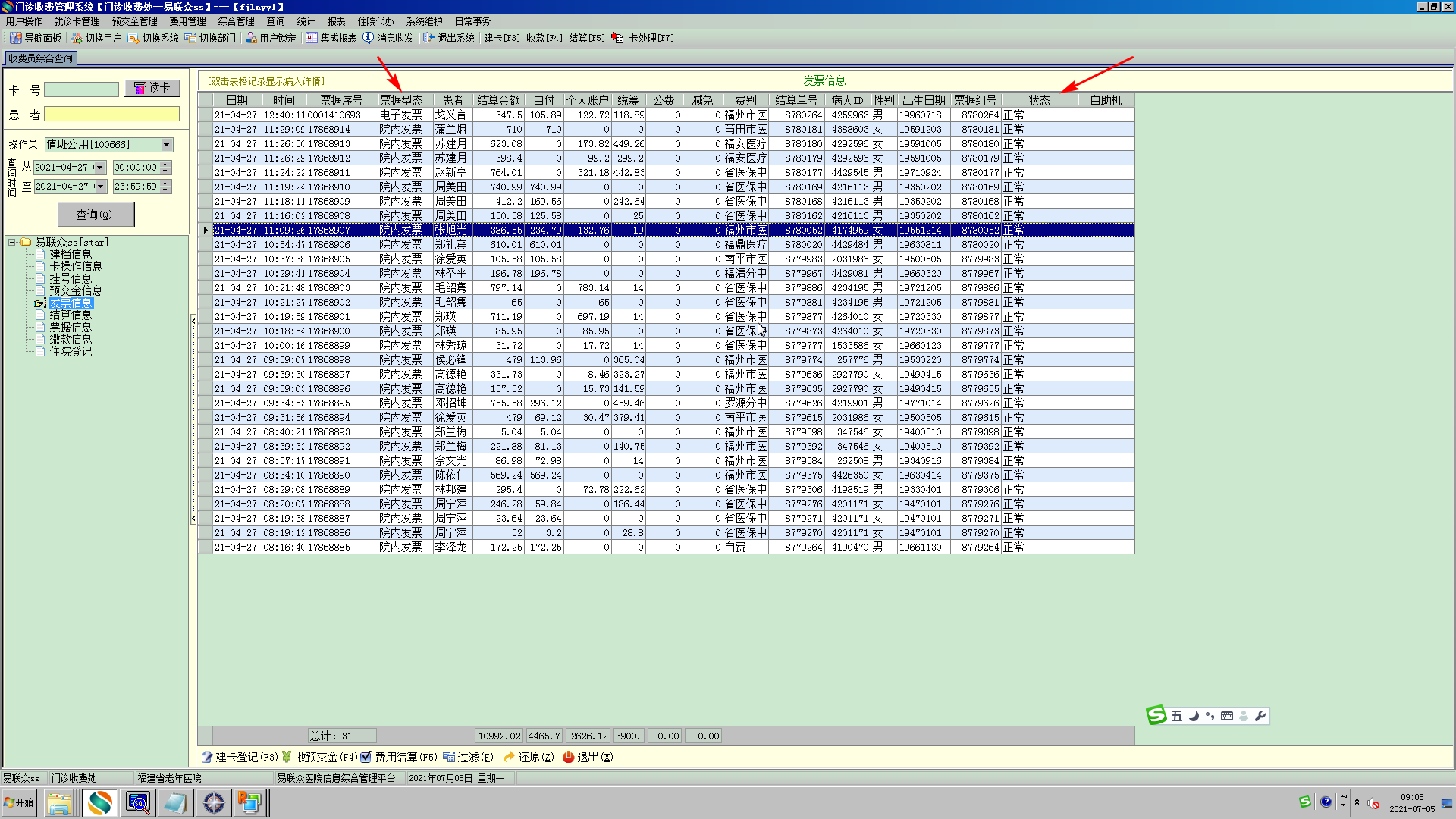Click the 查询(Q) query button
The image size is (1456, 819).
(96, 215)
